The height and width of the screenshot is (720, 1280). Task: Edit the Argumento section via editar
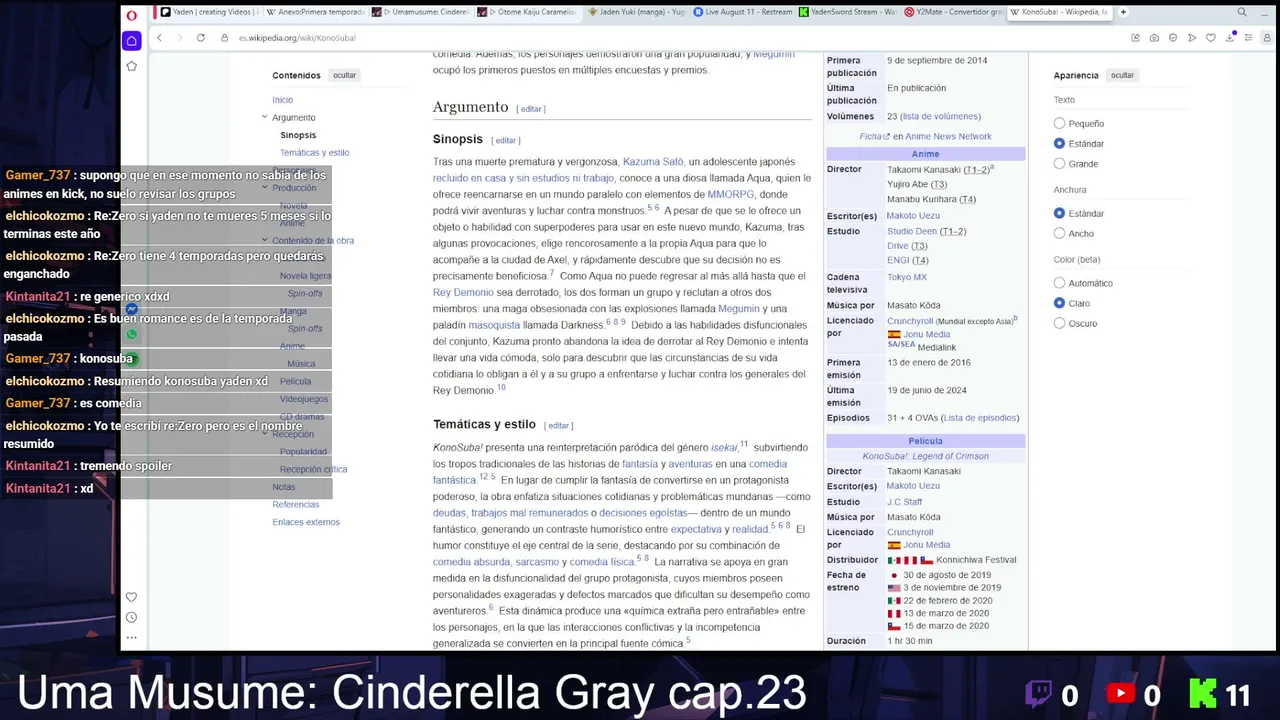(x=531, y=109)
